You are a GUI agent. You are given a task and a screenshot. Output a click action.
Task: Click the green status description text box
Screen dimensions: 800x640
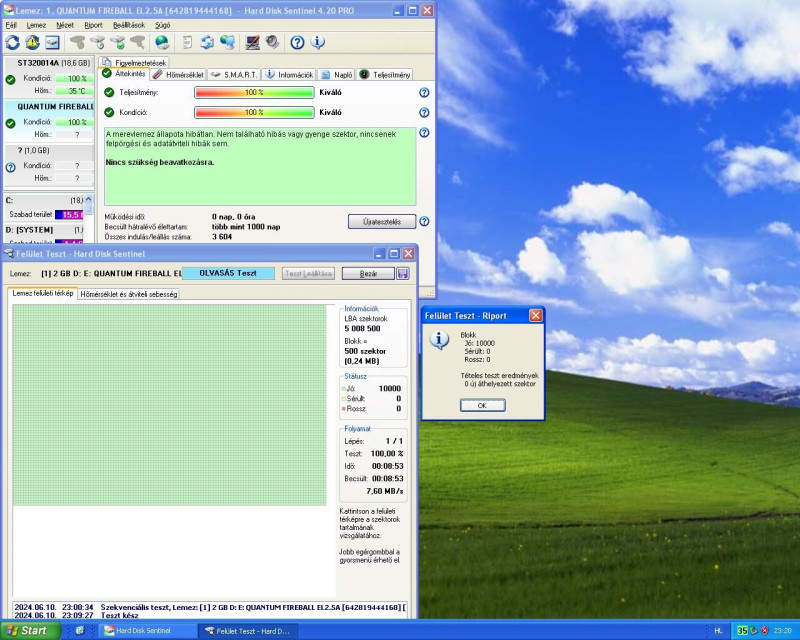click(x=260, y=166)
